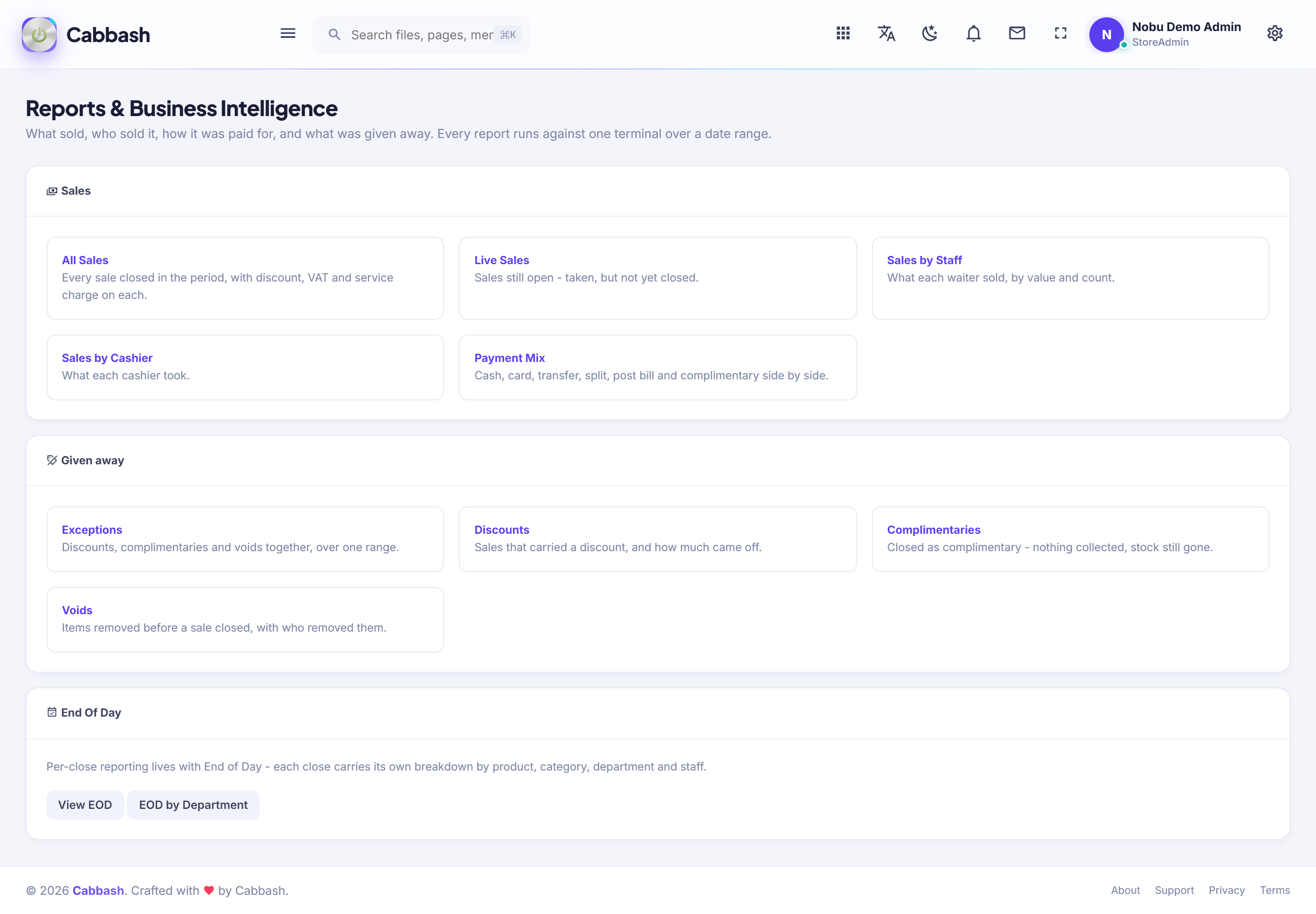Click the StoreAdmin role label
1316x914 pixels.
click(x=1160, y=43)
